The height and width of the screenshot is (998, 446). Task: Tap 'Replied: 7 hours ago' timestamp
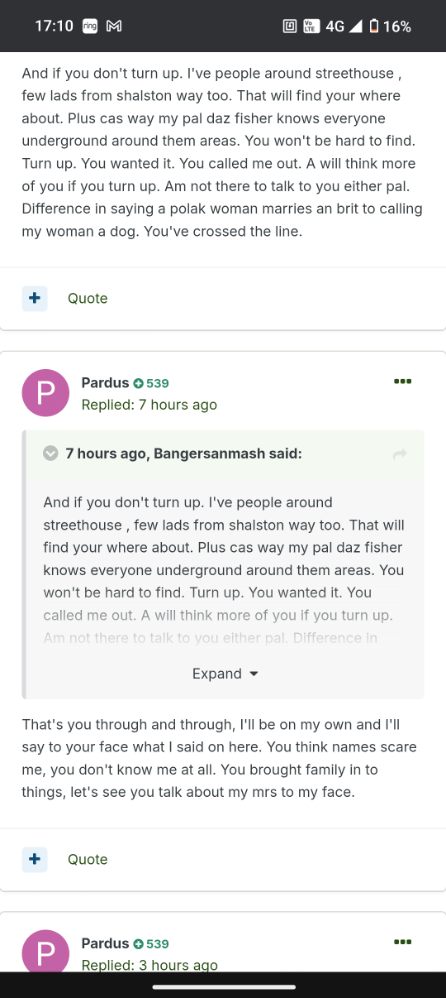(149, 405)
